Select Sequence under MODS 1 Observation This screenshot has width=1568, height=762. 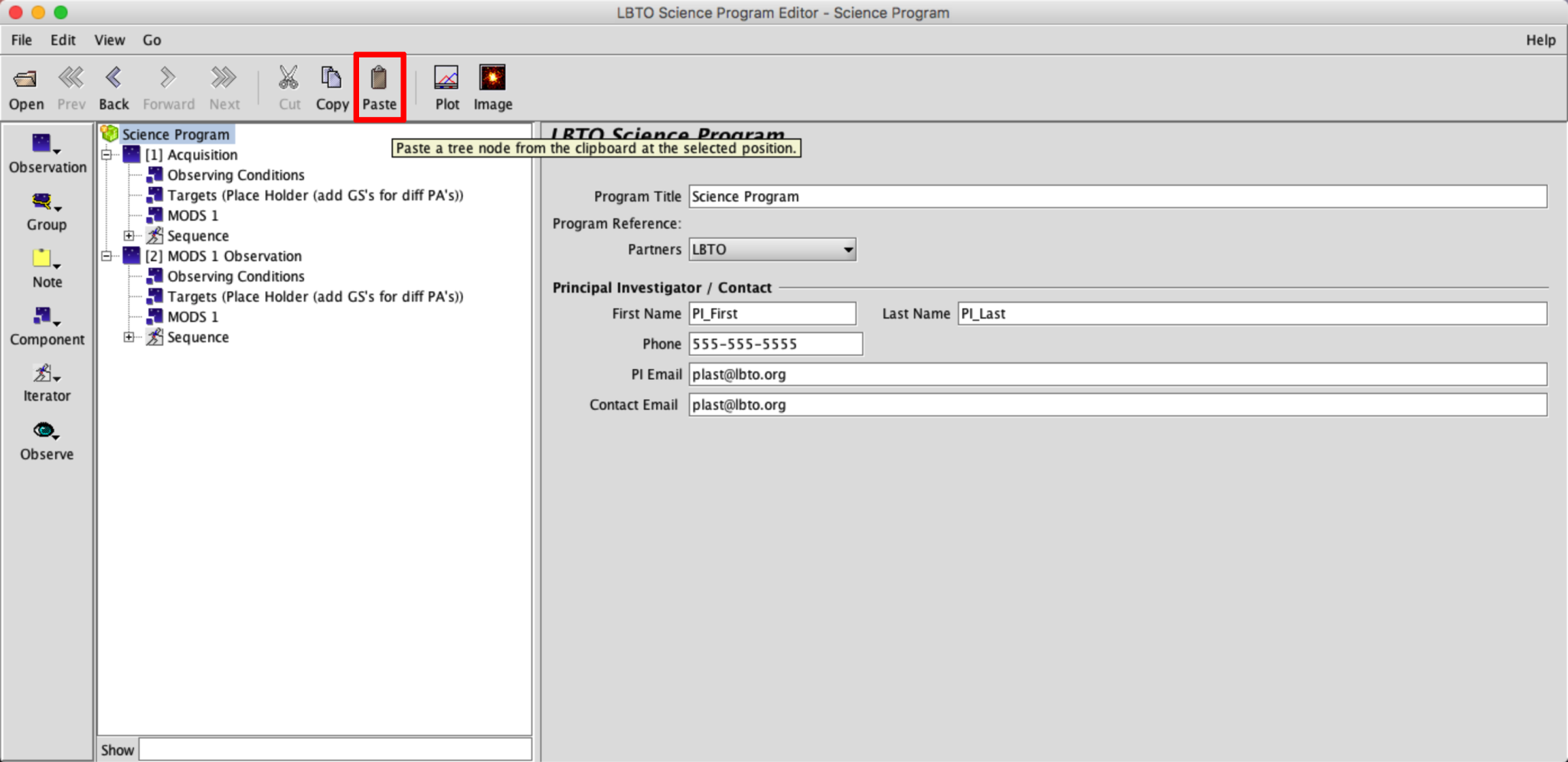click(198, 337)
